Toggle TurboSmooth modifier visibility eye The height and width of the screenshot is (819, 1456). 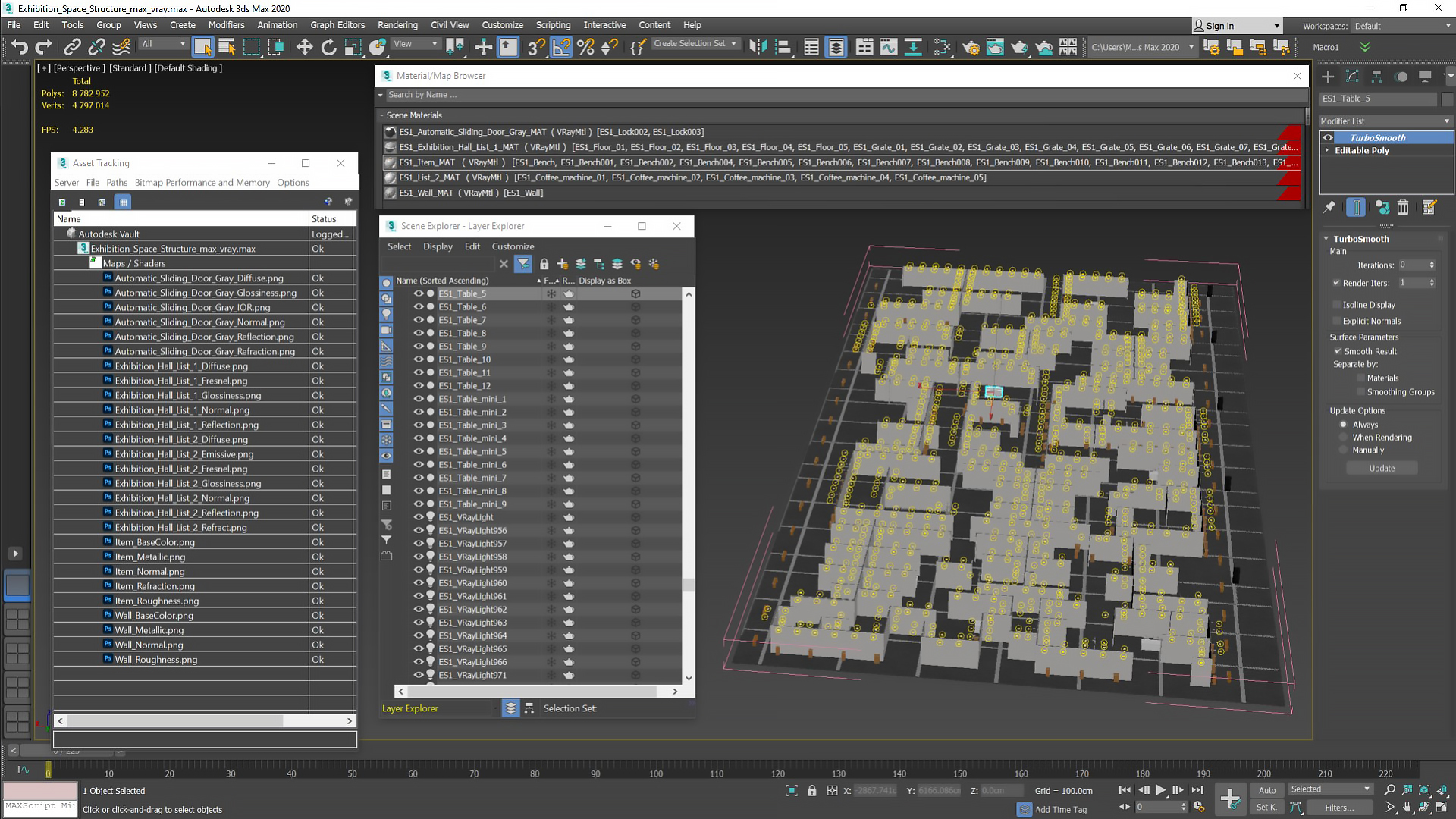click(x=1328, y=137)
